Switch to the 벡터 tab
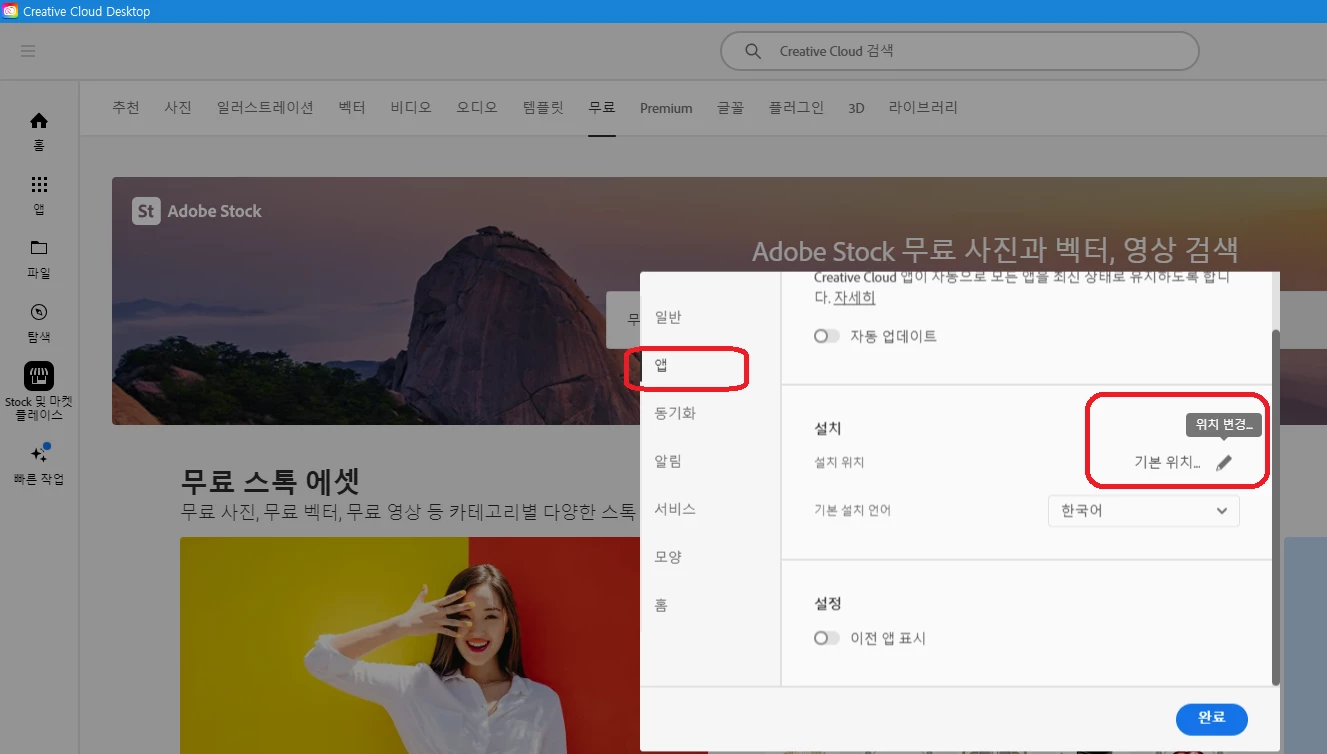1327x754 pixels. (352, 107)
